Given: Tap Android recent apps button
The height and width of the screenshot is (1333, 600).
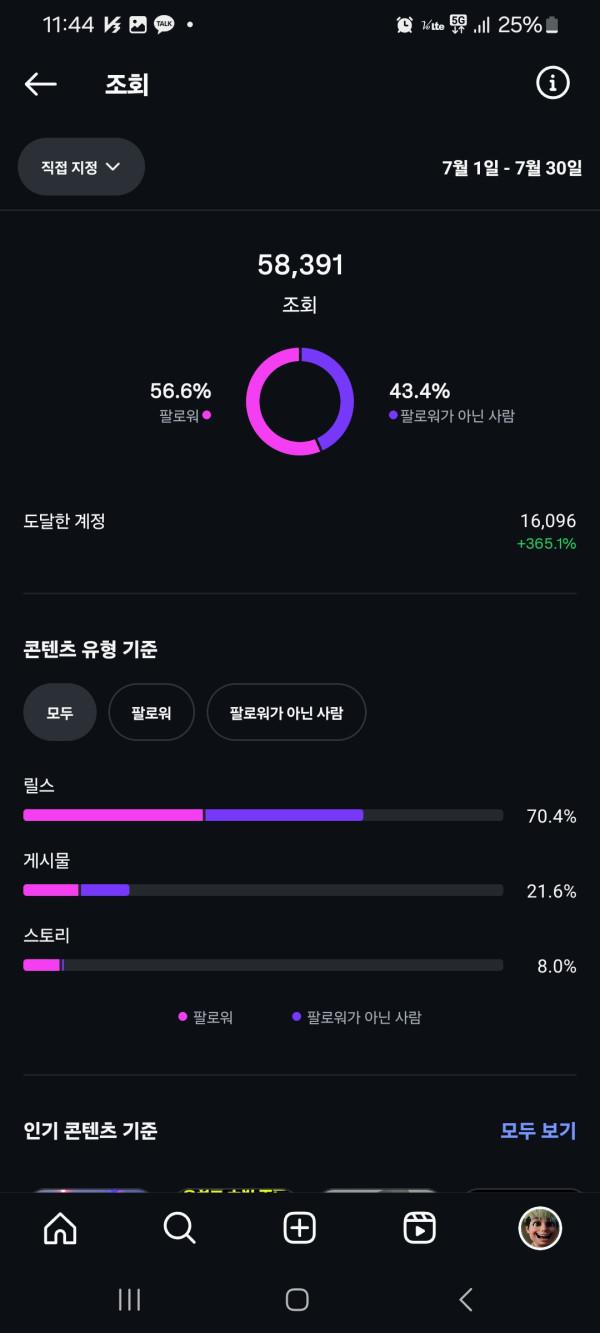Looking at the screenshot, I should click(x=129, y=1299).
